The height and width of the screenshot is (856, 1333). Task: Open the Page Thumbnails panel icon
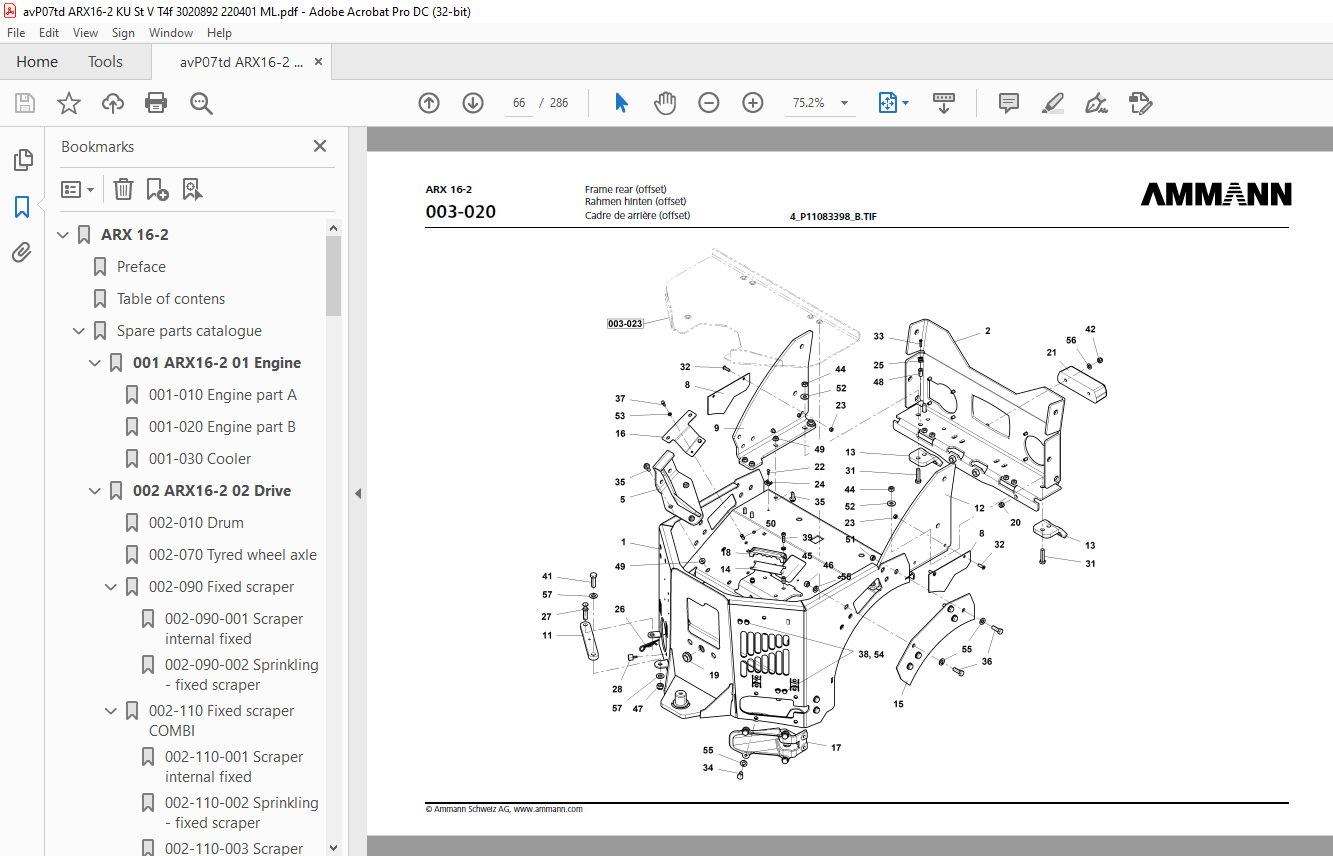(x=22, y=160)
